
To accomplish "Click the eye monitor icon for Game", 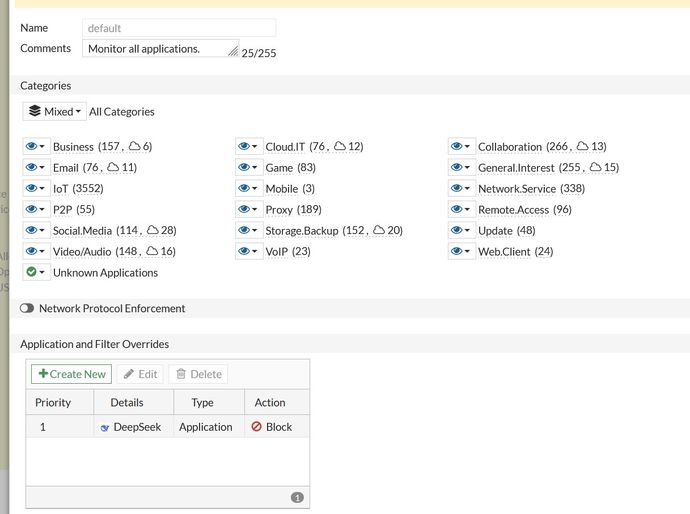I will pos(244,168).
